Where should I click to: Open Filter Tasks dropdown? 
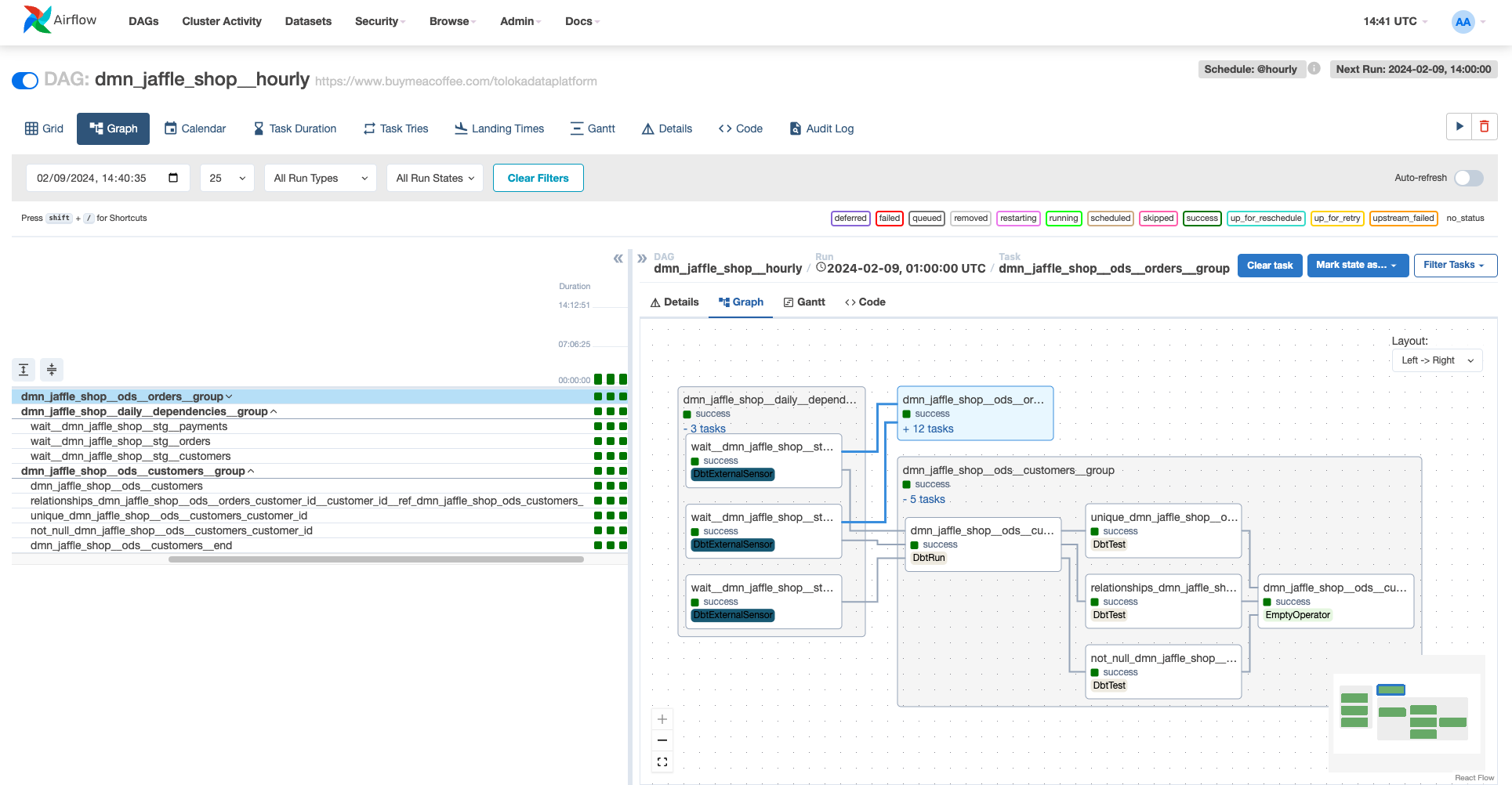(x=1456, y=265)
